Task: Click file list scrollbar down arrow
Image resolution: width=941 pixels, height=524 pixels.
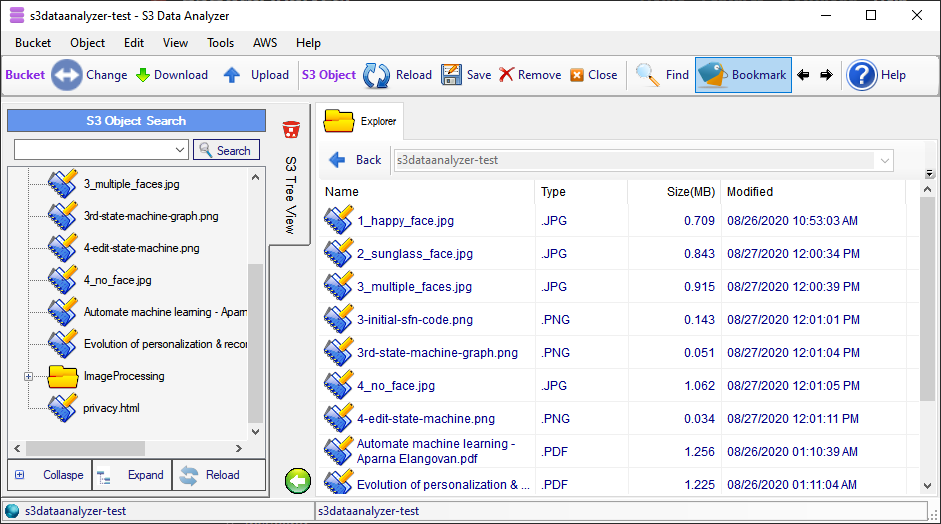Action: coord(927,486)
